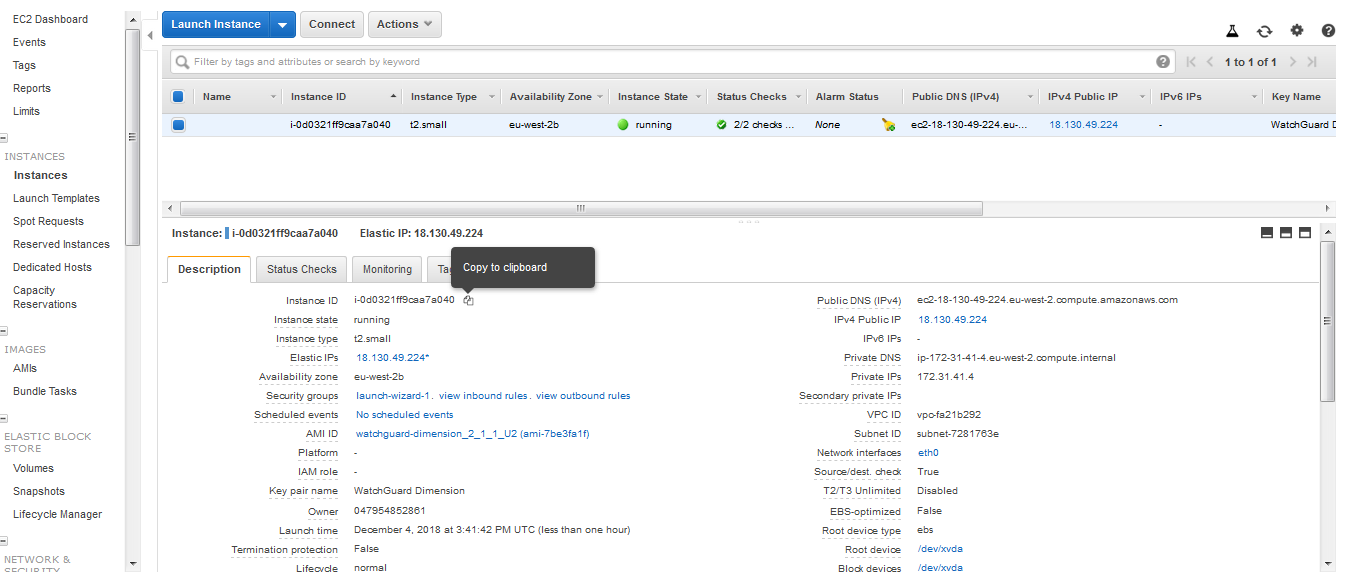Refresh the instances list
1345x579 pixels.
(x=1264, y=31)
